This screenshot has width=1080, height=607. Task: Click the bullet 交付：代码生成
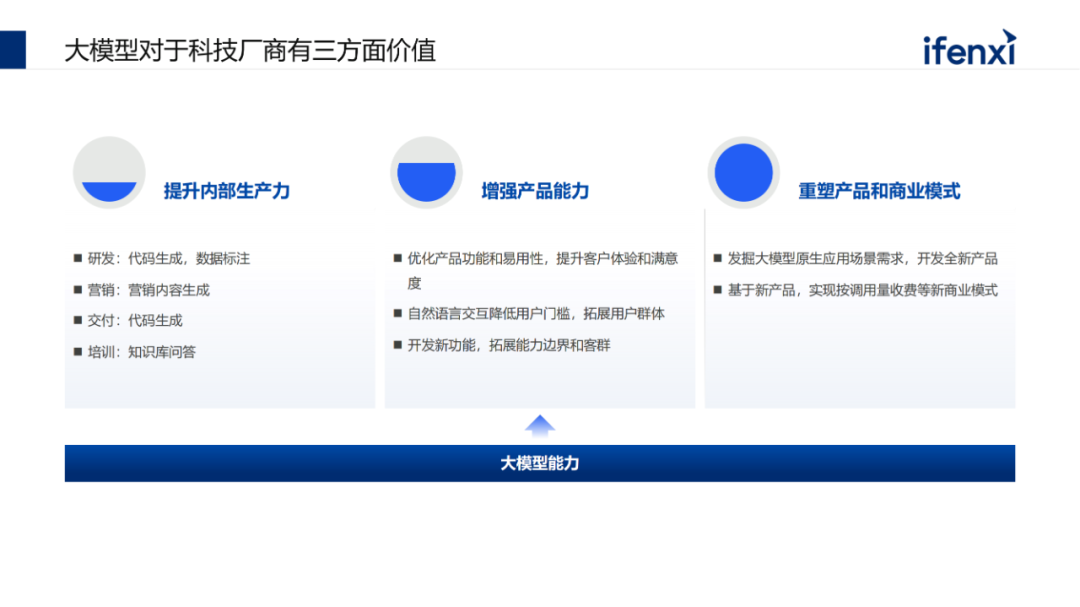(x=129, y=320)
